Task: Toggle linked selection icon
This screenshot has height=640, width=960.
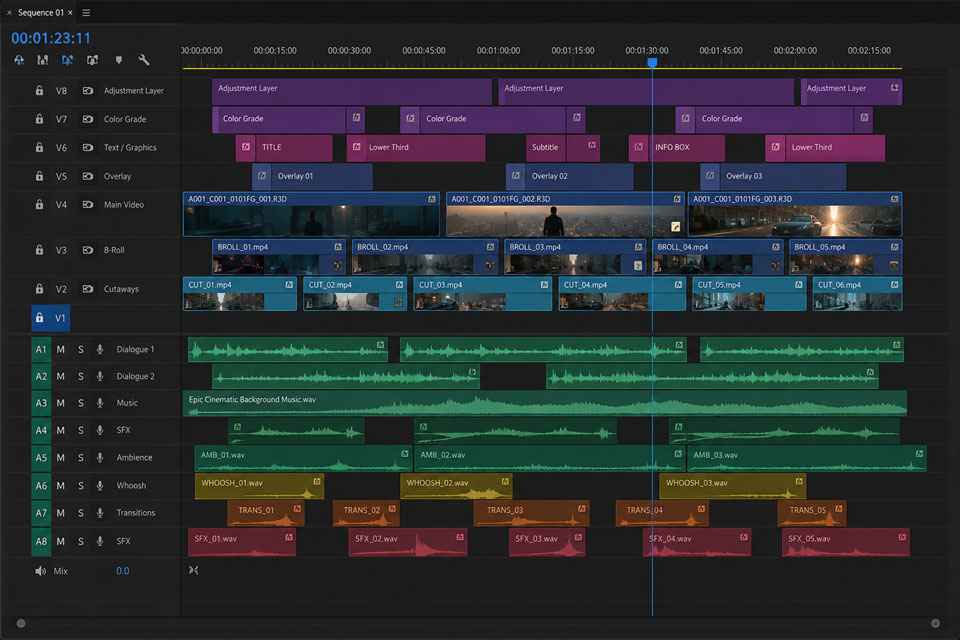Action: click(67, 60)
